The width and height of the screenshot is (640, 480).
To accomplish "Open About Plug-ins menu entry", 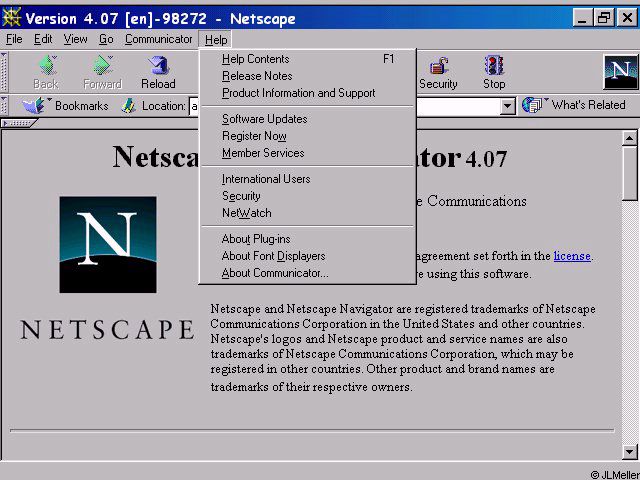I will point(308,239).
